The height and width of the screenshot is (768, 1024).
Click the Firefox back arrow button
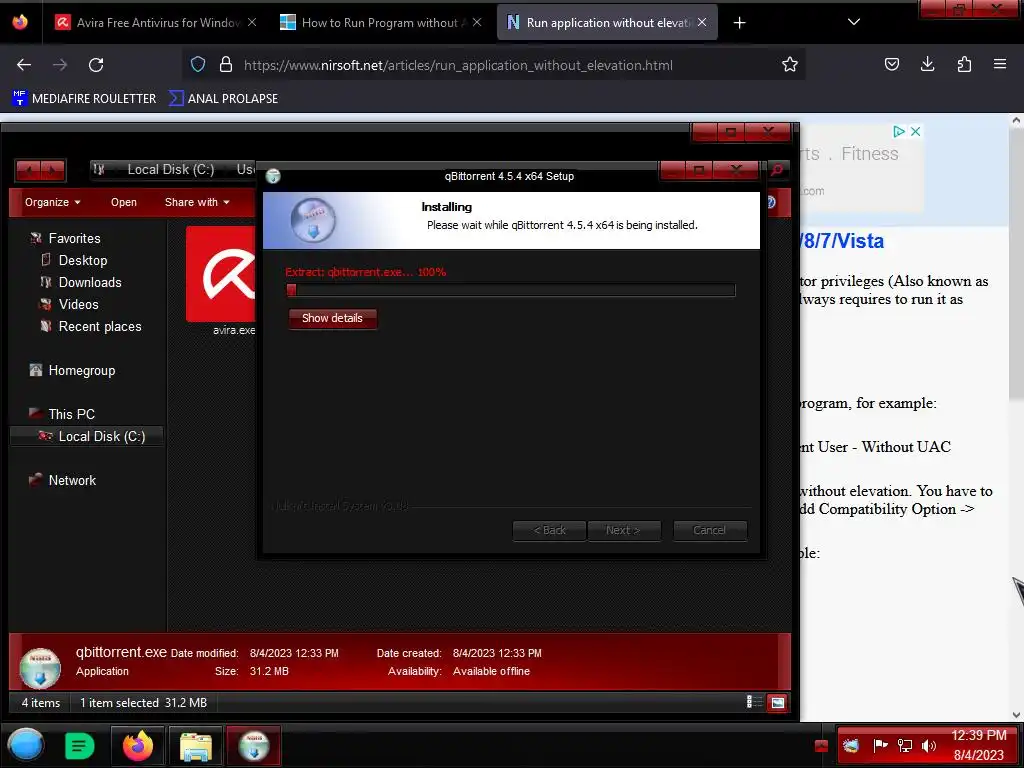pyautogui.click(x=24, y=65)
